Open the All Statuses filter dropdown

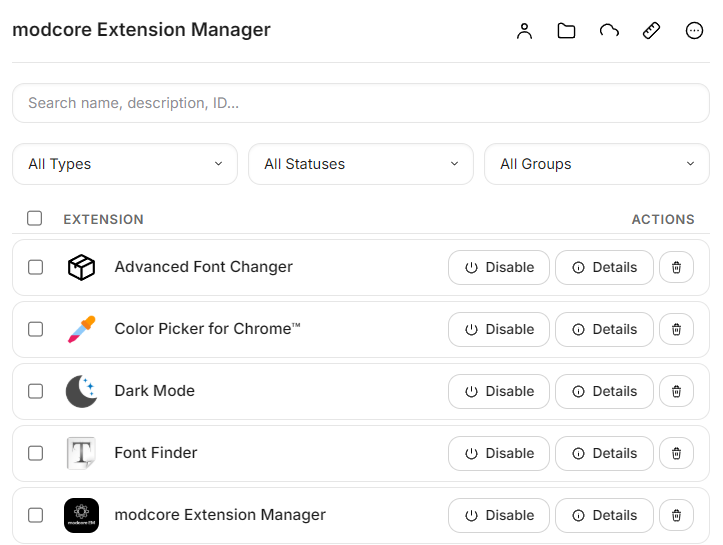361,164
